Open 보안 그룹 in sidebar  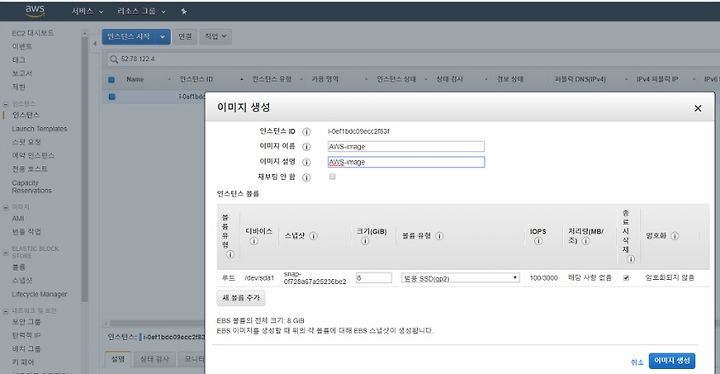tap(26, 322)
